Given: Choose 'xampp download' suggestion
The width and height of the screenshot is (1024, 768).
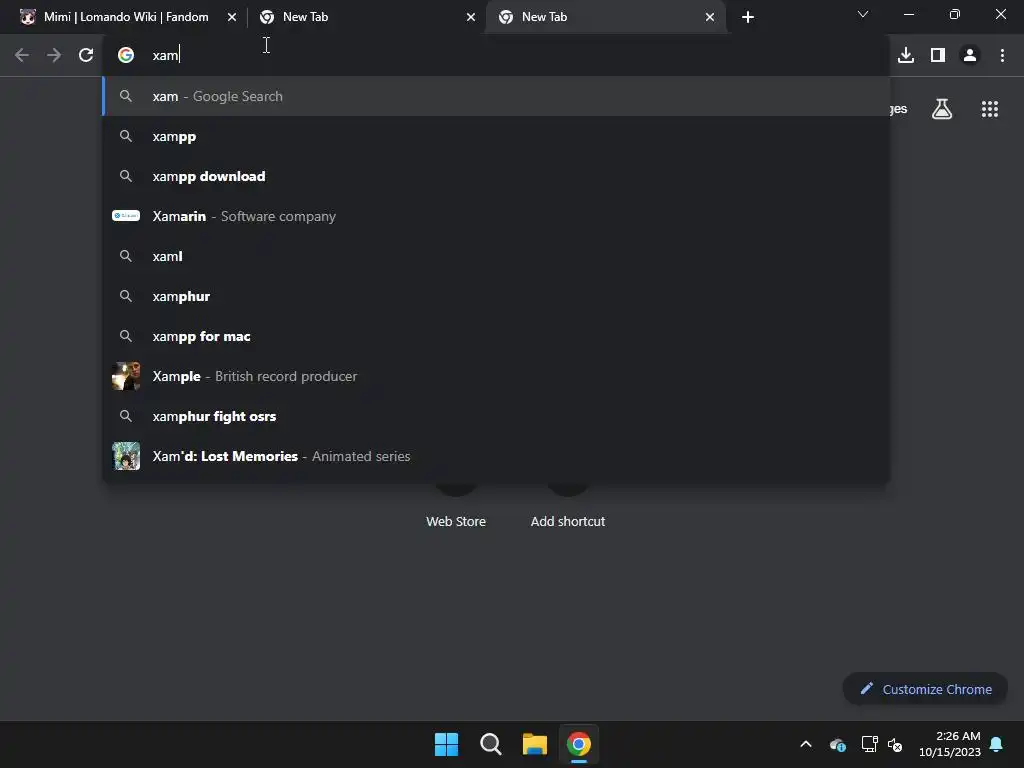Looking at the screenshot, I should [x=496, y=176].
